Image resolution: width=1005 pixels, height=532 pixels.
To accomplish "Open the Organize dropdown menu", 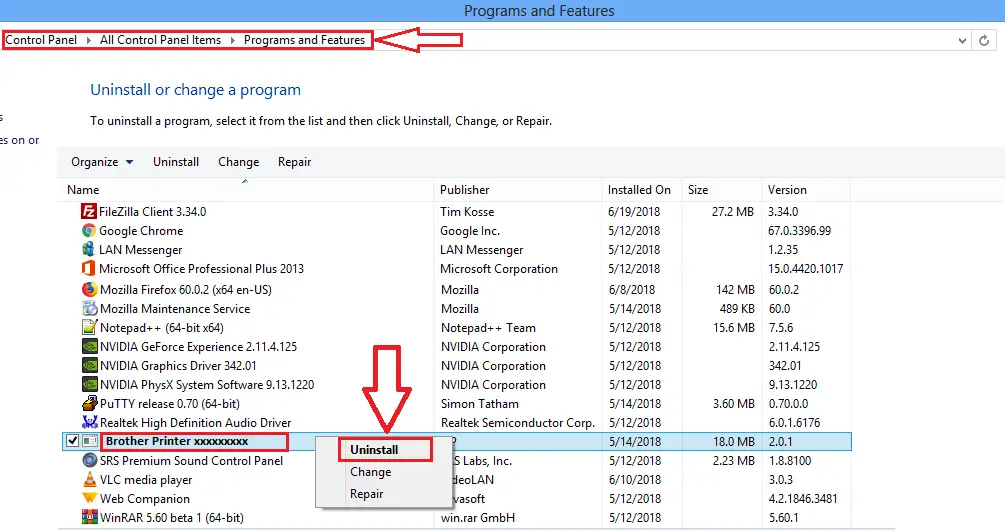I will click(x=102, y=162).
